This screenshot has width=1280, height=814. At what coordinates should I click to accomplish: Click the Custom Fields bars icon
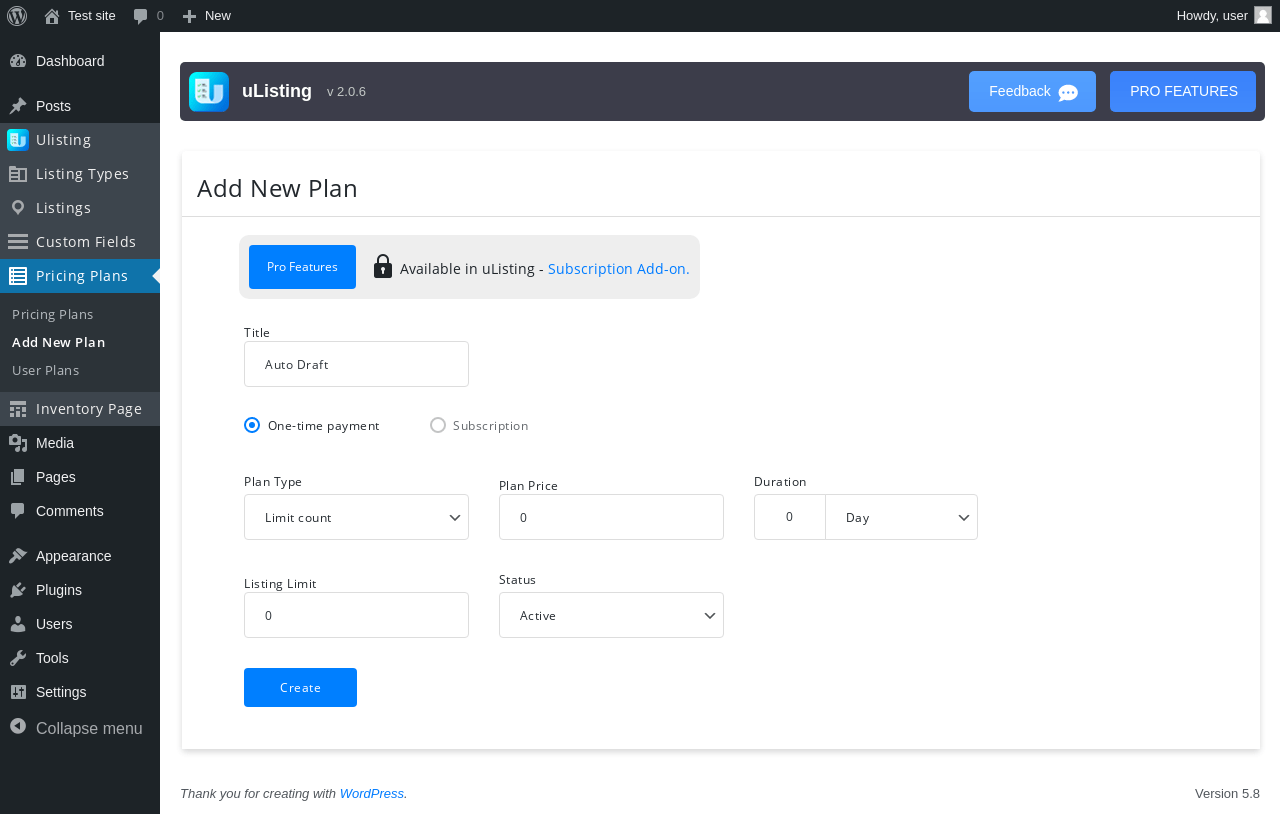click(x=18, y=242)
